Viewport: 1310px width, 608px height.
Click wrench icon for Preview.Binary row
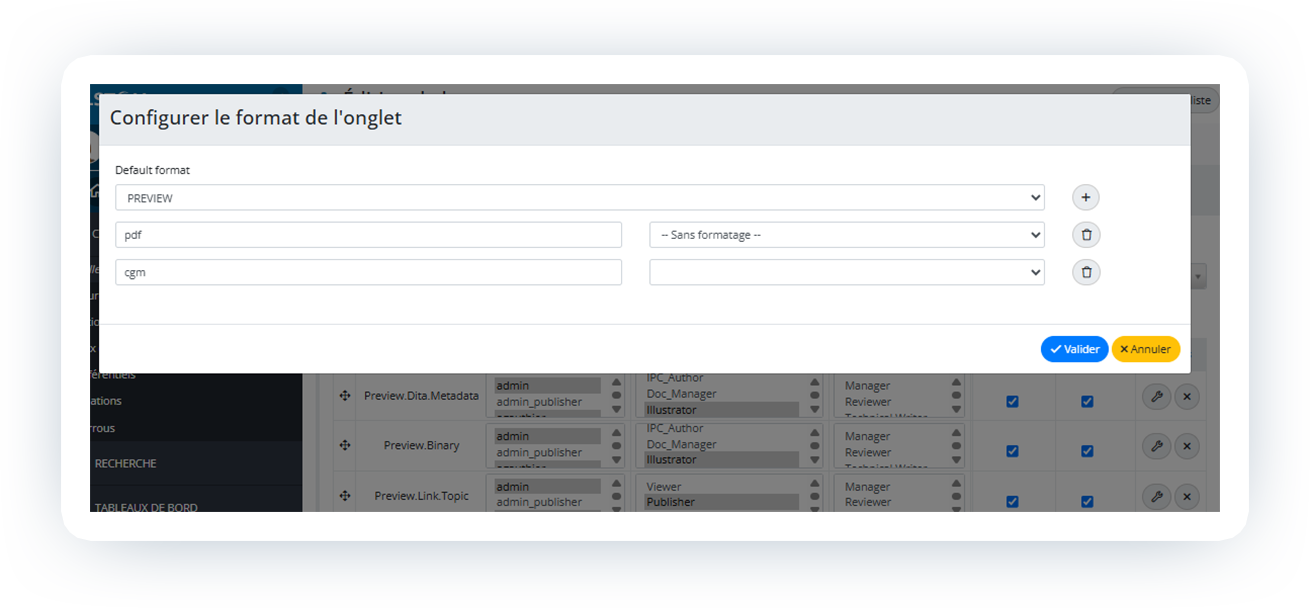click(1155, 446)
